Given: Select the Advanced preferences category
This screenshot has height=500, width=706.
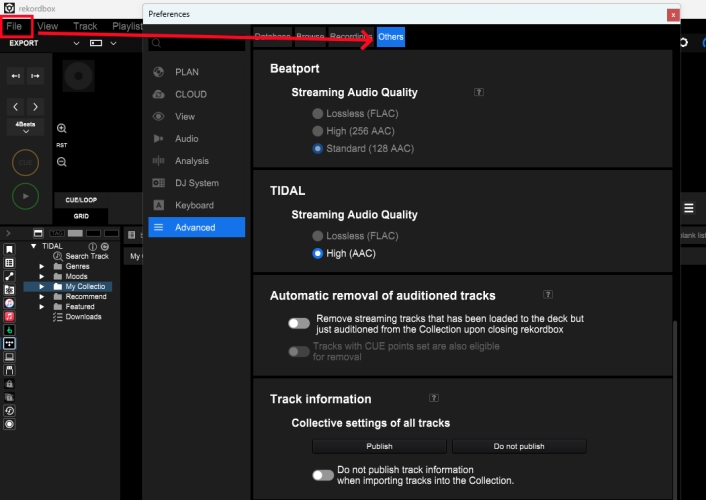Looking at the screenshot, I should [197, 227].
